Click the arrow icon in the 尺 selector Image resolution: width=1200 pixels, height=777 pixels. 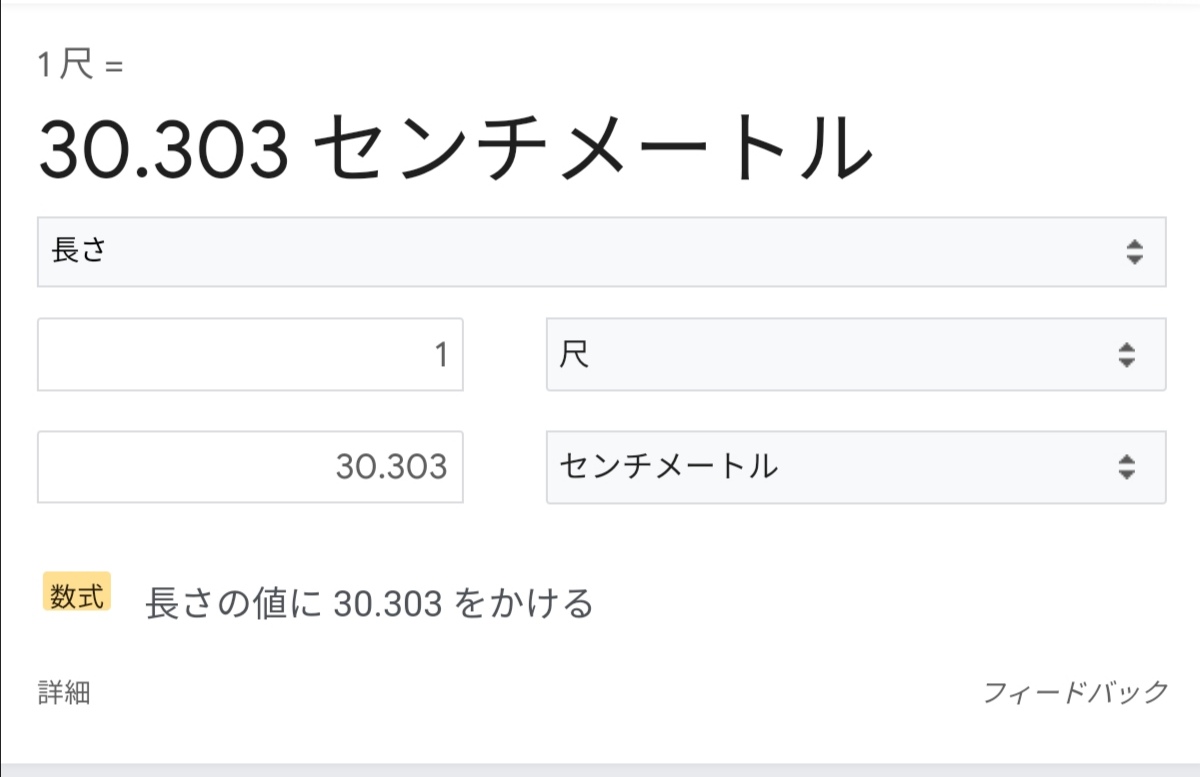pyautogui.click(x=1127, y=355)
